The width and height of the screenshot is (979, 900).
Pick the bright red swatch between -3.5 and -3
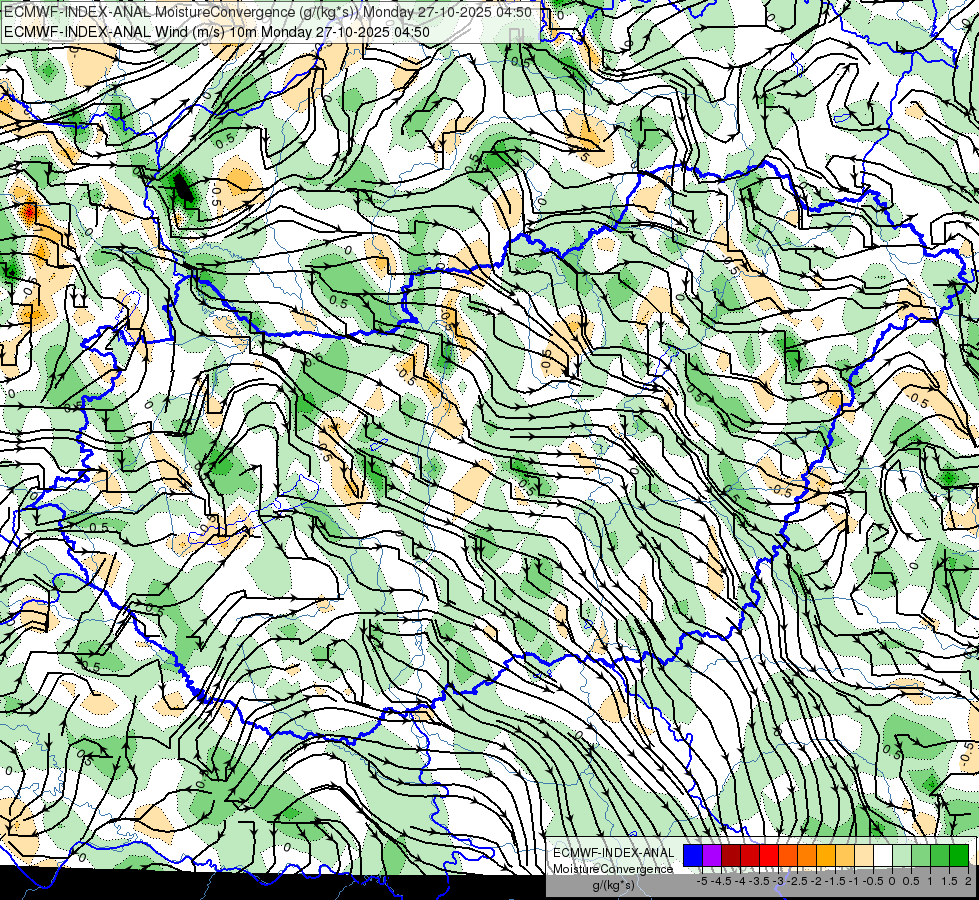click(769, 855)
